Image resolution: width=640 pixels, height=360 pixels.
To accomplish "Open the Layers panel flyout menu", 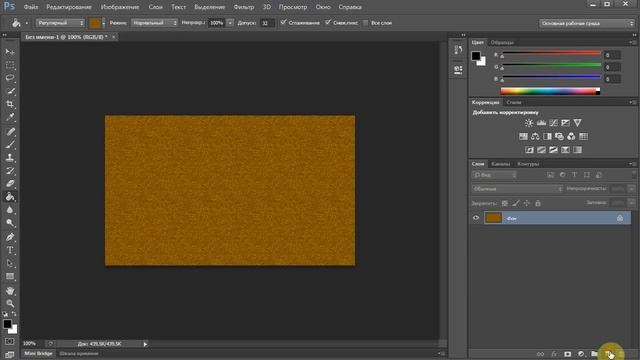I will coord(633,164).
